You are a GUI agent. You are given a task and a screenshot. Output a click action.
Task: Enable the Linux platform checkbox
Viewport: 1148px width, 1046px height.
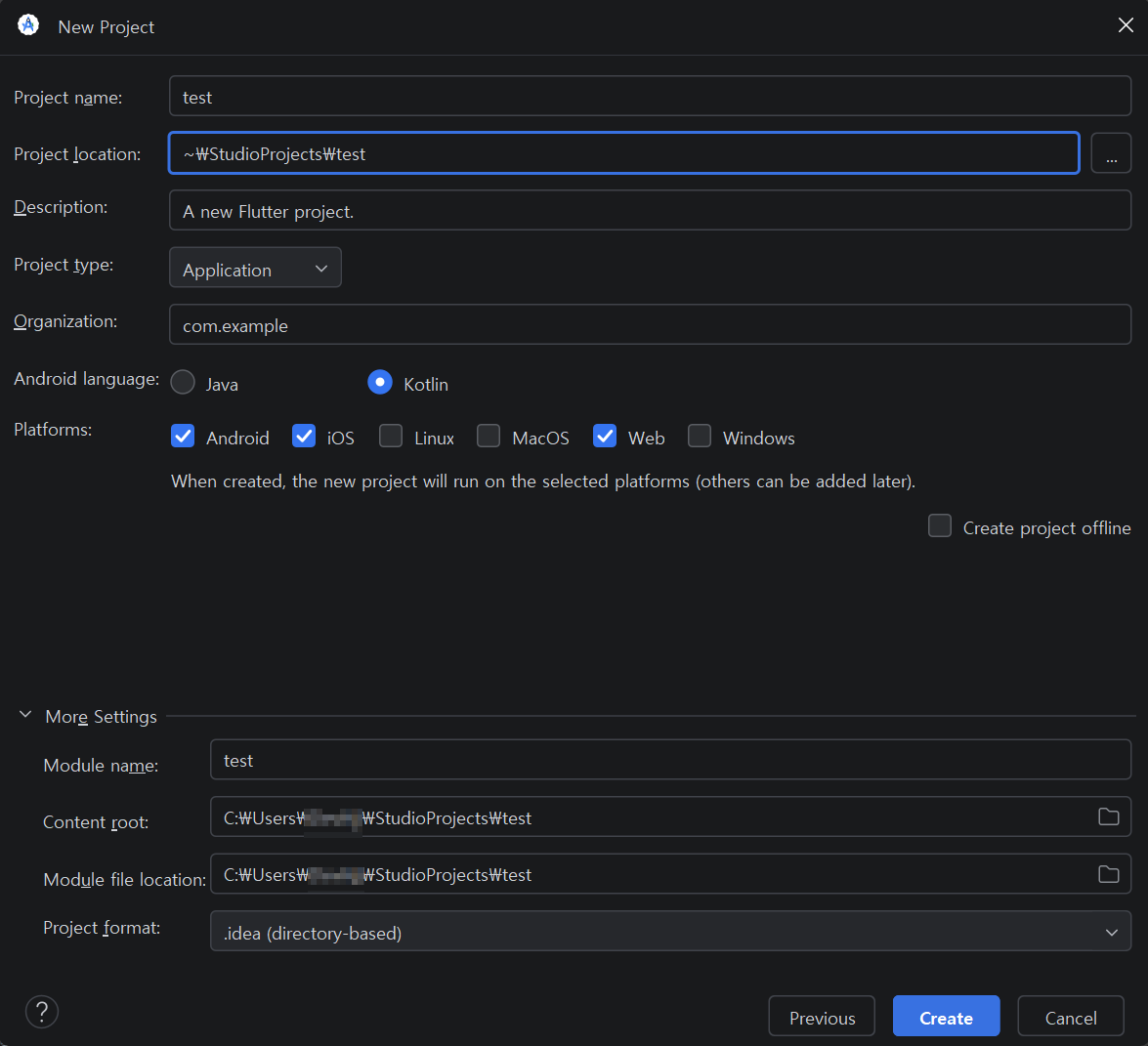coord(391,437)
